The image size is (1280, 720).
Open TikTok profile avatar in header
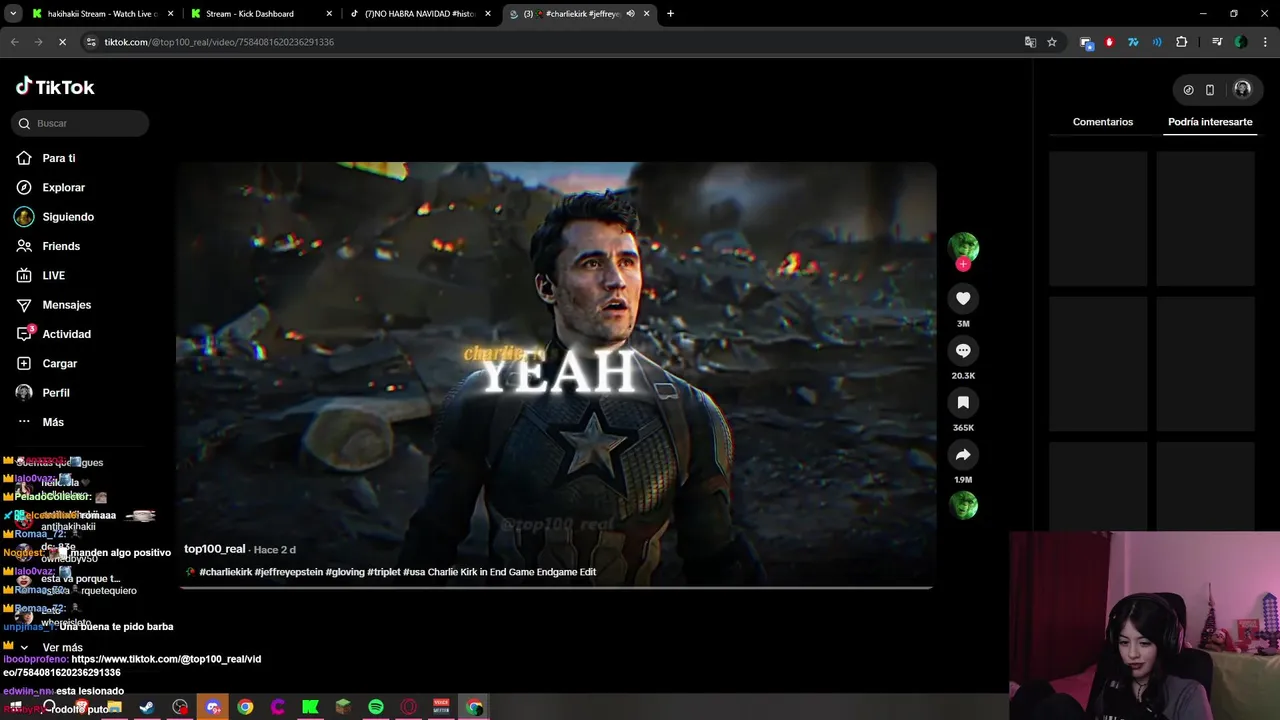(x=1242, y=89)
